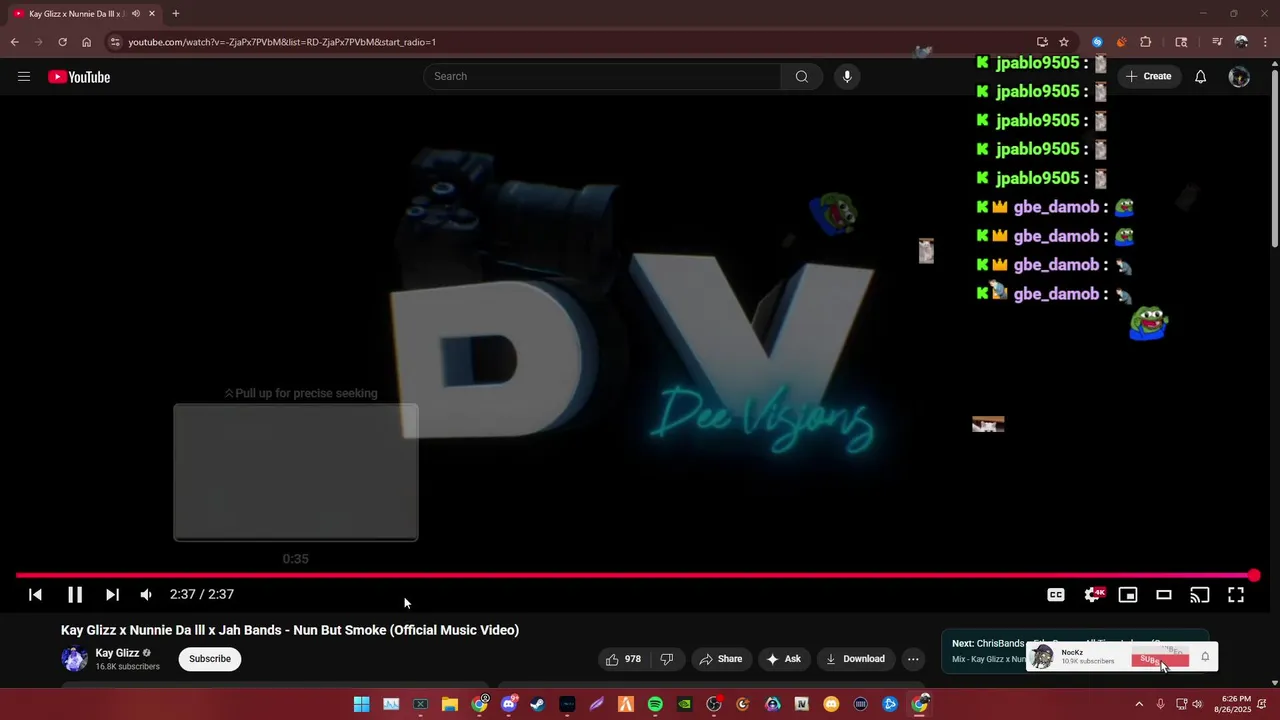Open YouTube notifications bell

click(x=1201, y=77)
